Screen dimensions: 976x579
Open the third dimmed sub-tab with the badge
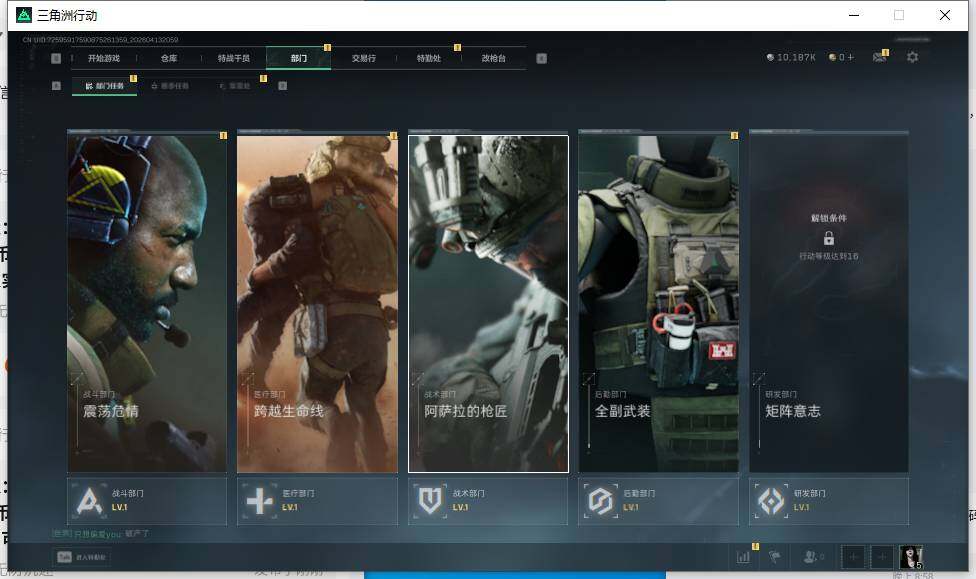[235, 86]
